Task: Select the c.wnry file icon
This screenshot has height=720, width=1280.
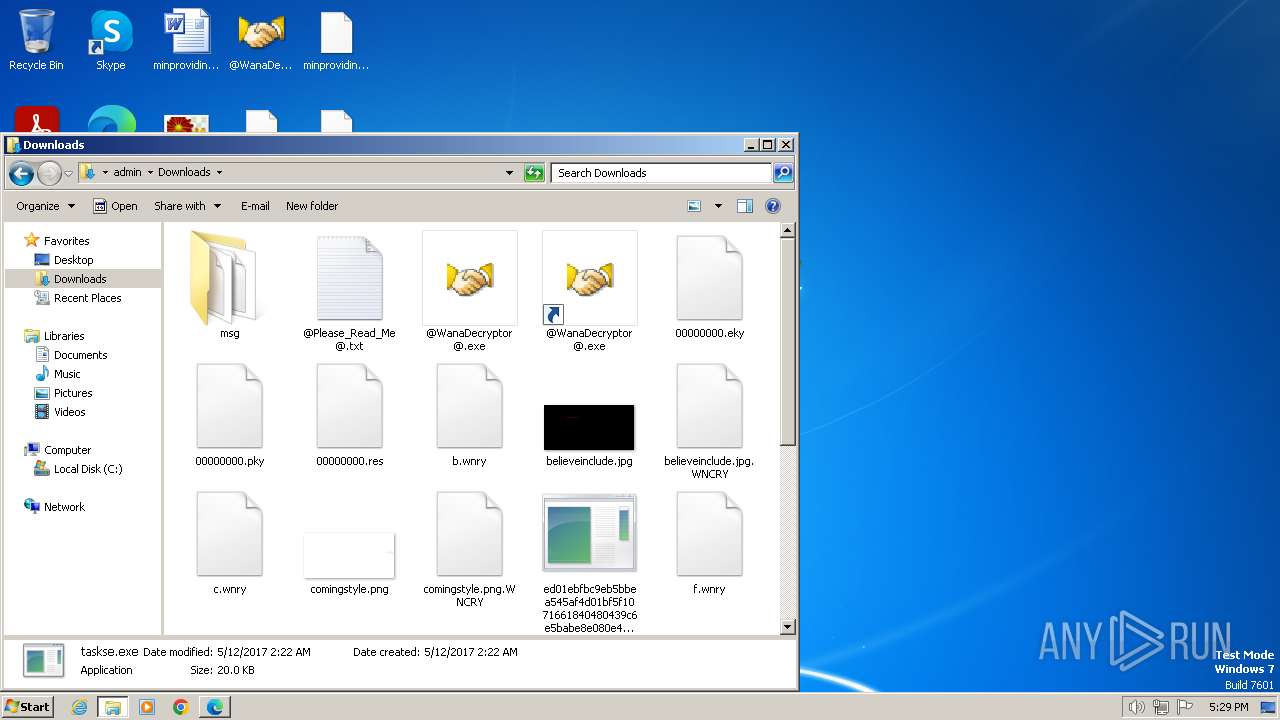Action: click(229, 534)
